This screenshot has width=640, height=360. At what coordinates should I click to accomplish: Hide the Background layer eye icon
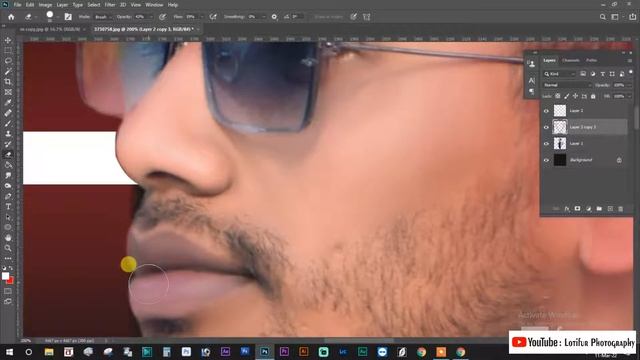[546, 160]
